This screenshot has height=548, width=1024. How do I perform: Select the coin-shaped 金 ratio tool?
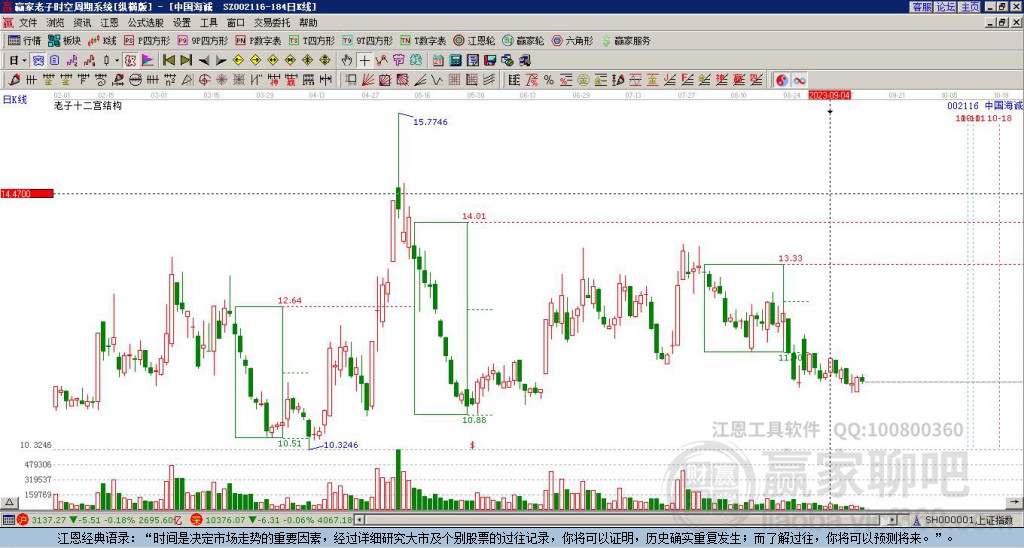tap(583, 80)
